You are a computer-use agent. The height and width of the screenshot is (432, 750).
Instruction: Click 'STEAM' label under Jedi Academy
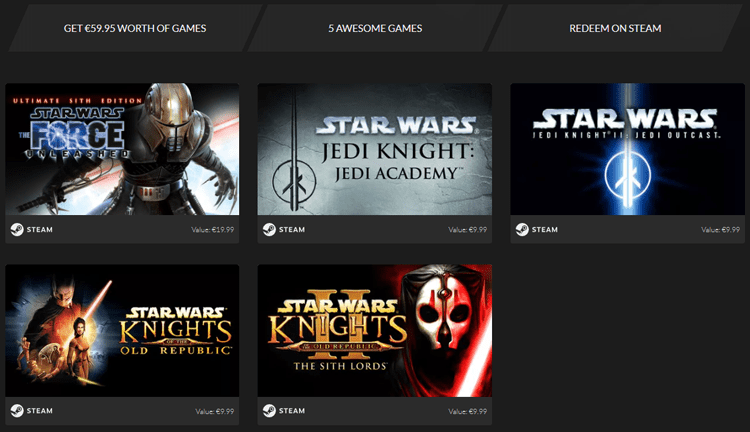292,230
